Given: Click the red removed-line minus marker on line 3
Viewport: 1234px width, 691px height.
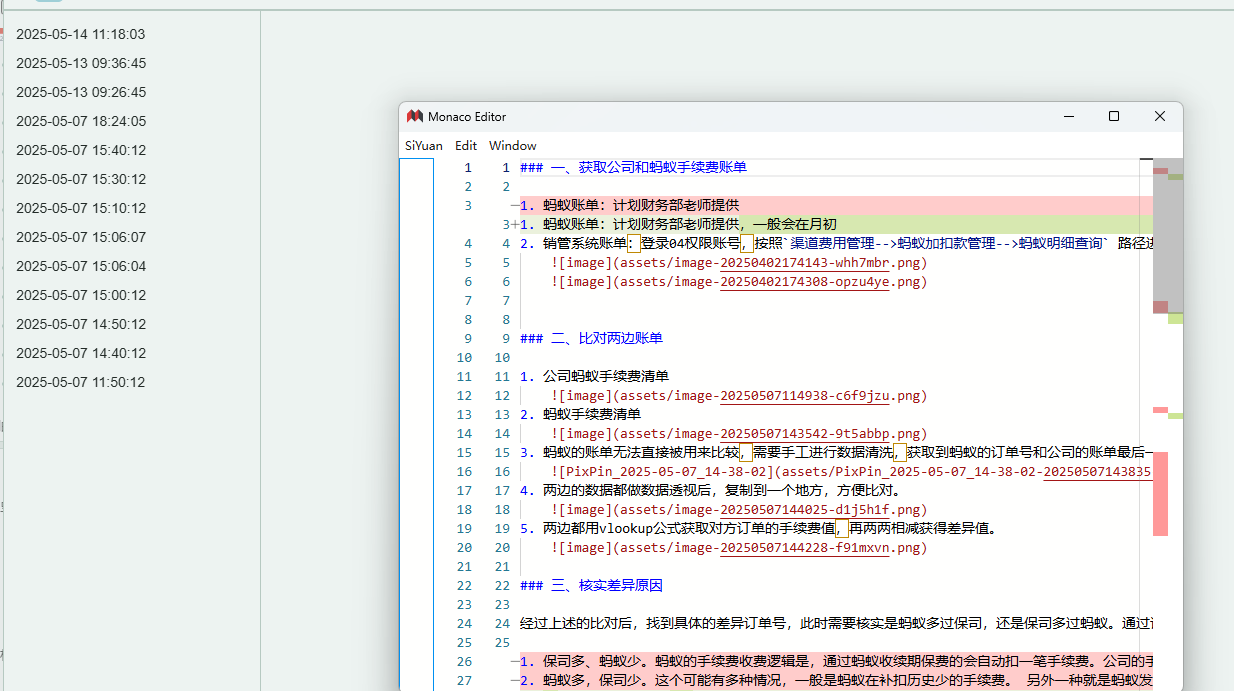Looking at the screenshot, I should [x=514, y=206].
